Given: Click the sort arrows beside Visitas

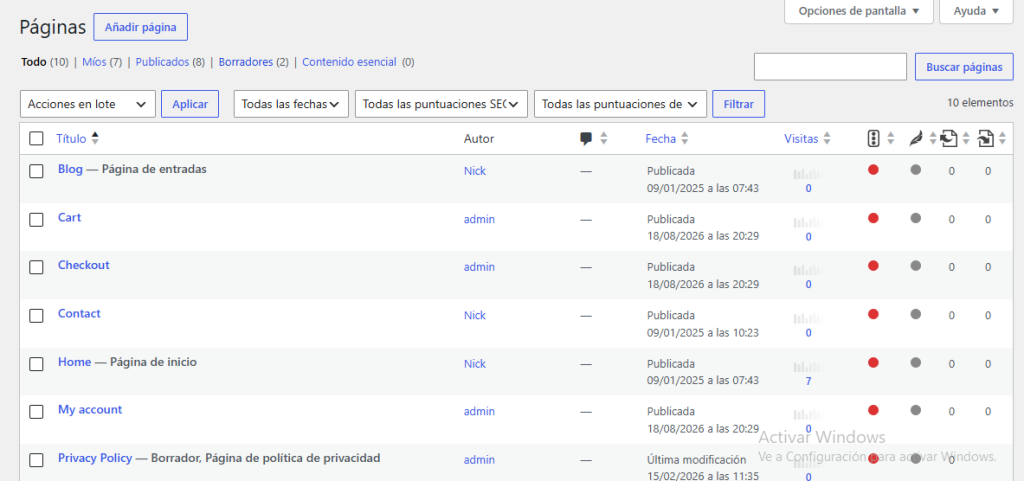Looking at the screenshot, I should (x=827, y=138).
